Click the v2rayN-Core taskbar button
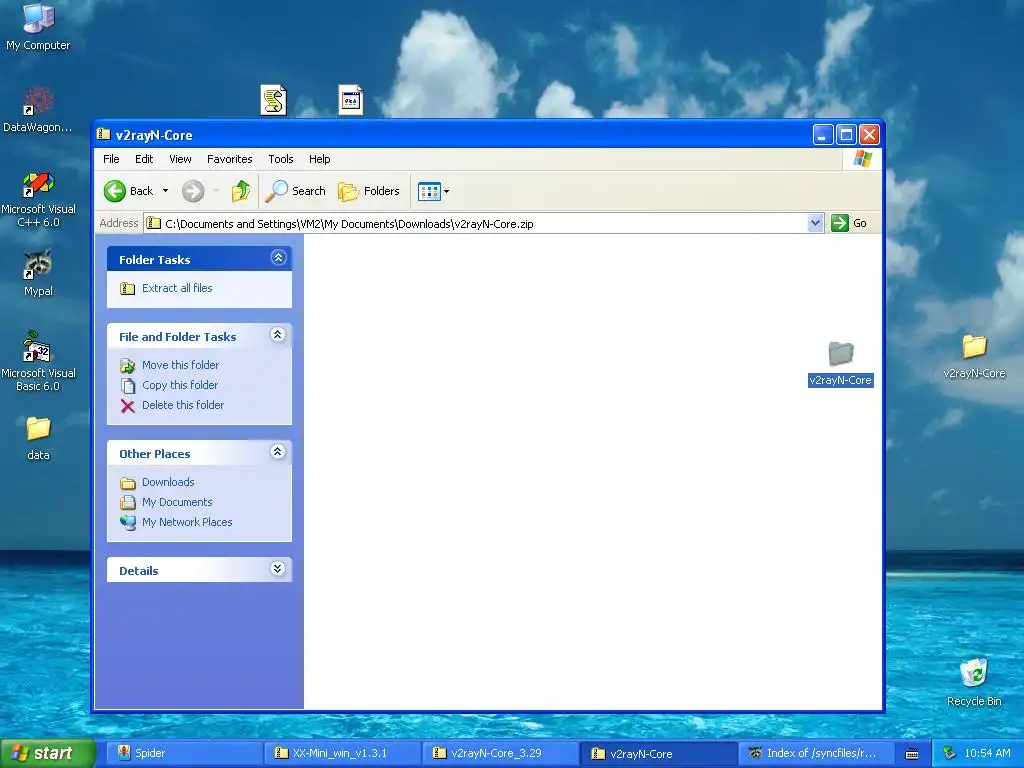Viewport: 1024px width, 768px height. [x=660, y=753]
